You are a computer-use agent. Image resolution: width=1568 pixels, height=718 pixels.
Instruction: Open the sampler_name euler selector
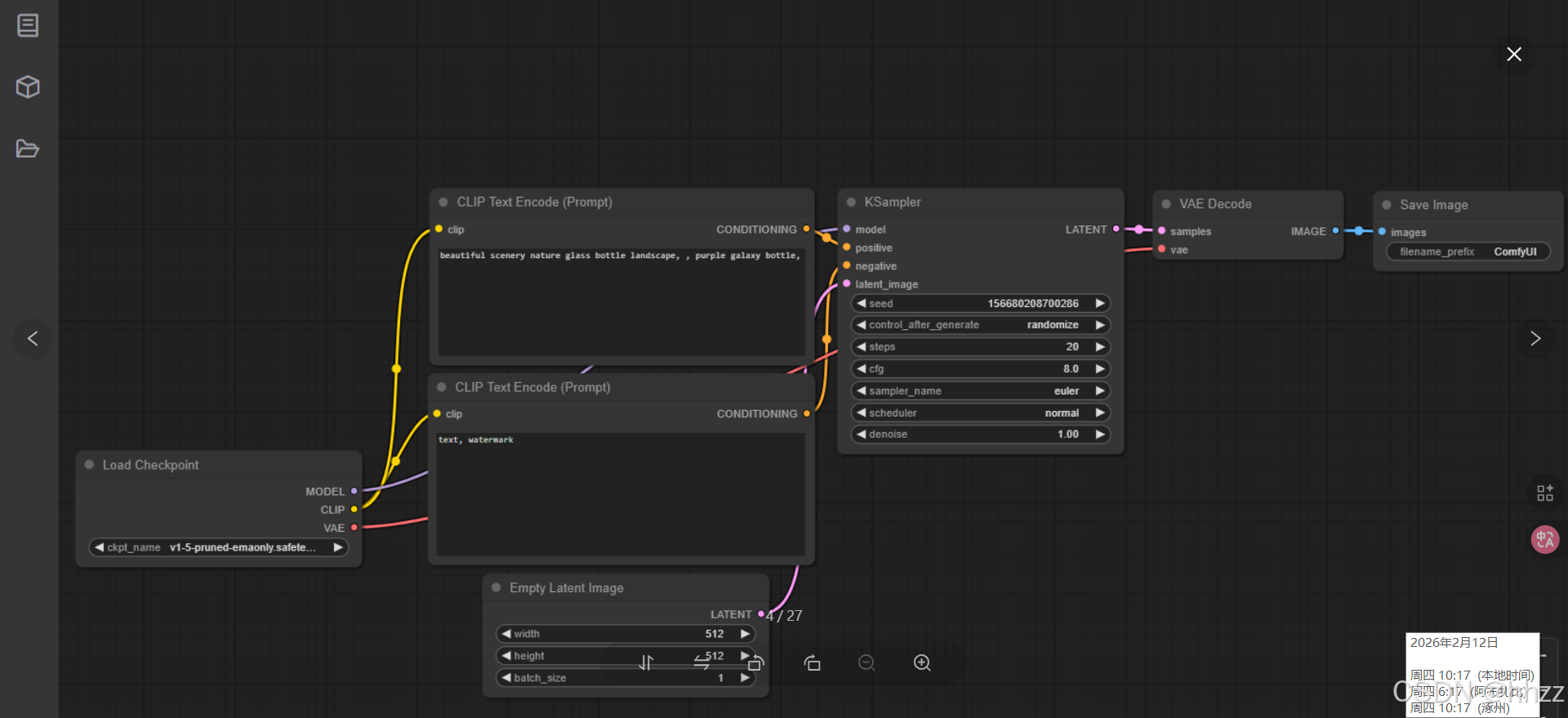point(981,391)
